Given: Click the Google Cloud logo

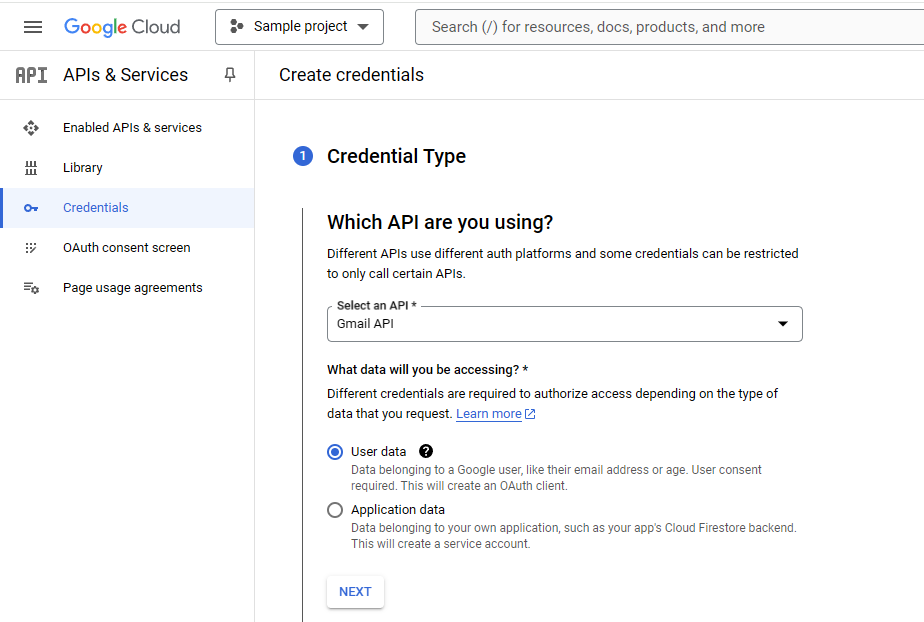Looking at the screenshot, I should (122, 27).
